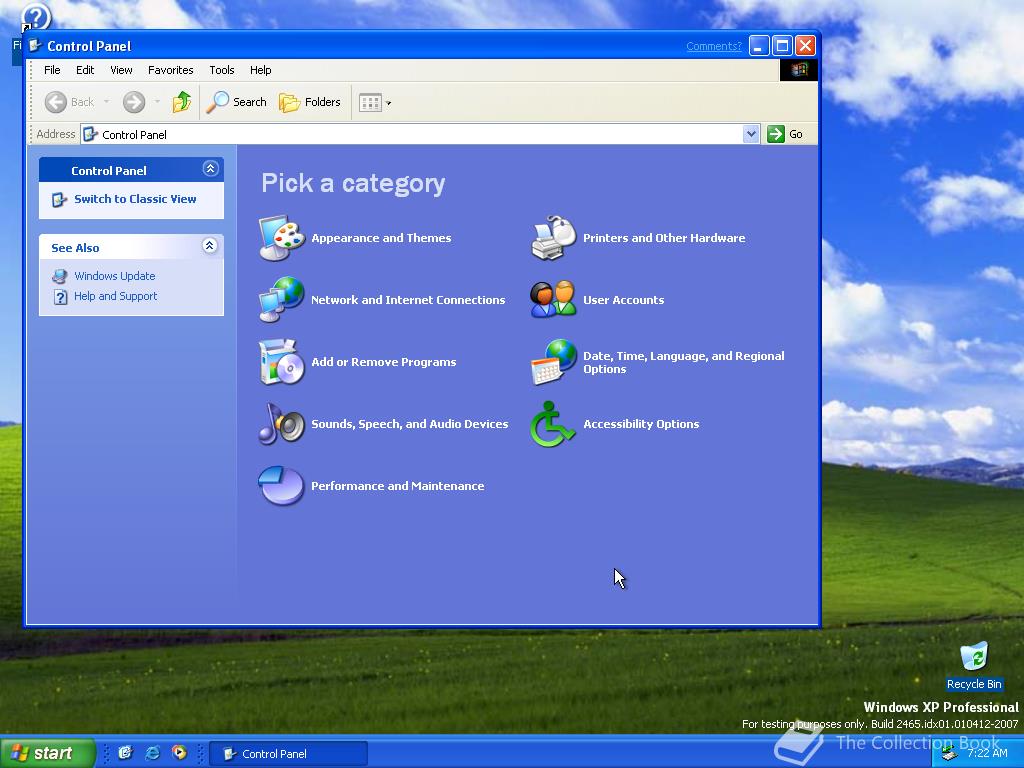Image resolution: width=1024 pixels, height=768 pixels.
Task: Open the Tools menu
Action: coord(221,70)
